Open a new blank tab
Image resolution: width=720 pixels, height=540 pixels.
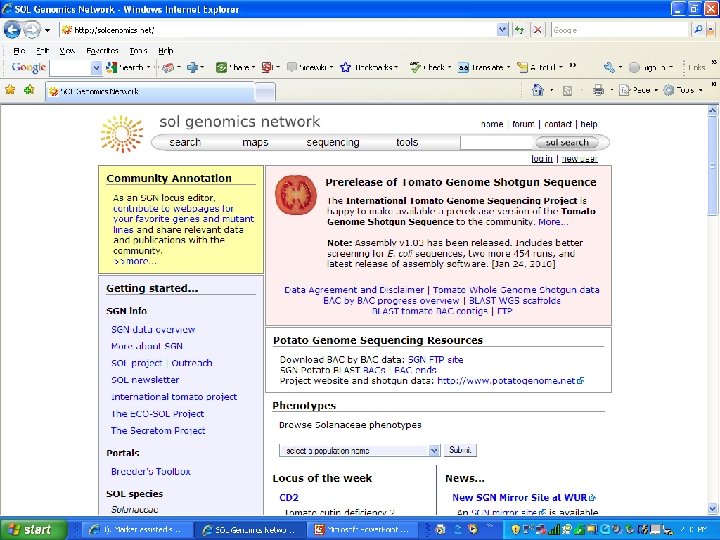point(265,92)
